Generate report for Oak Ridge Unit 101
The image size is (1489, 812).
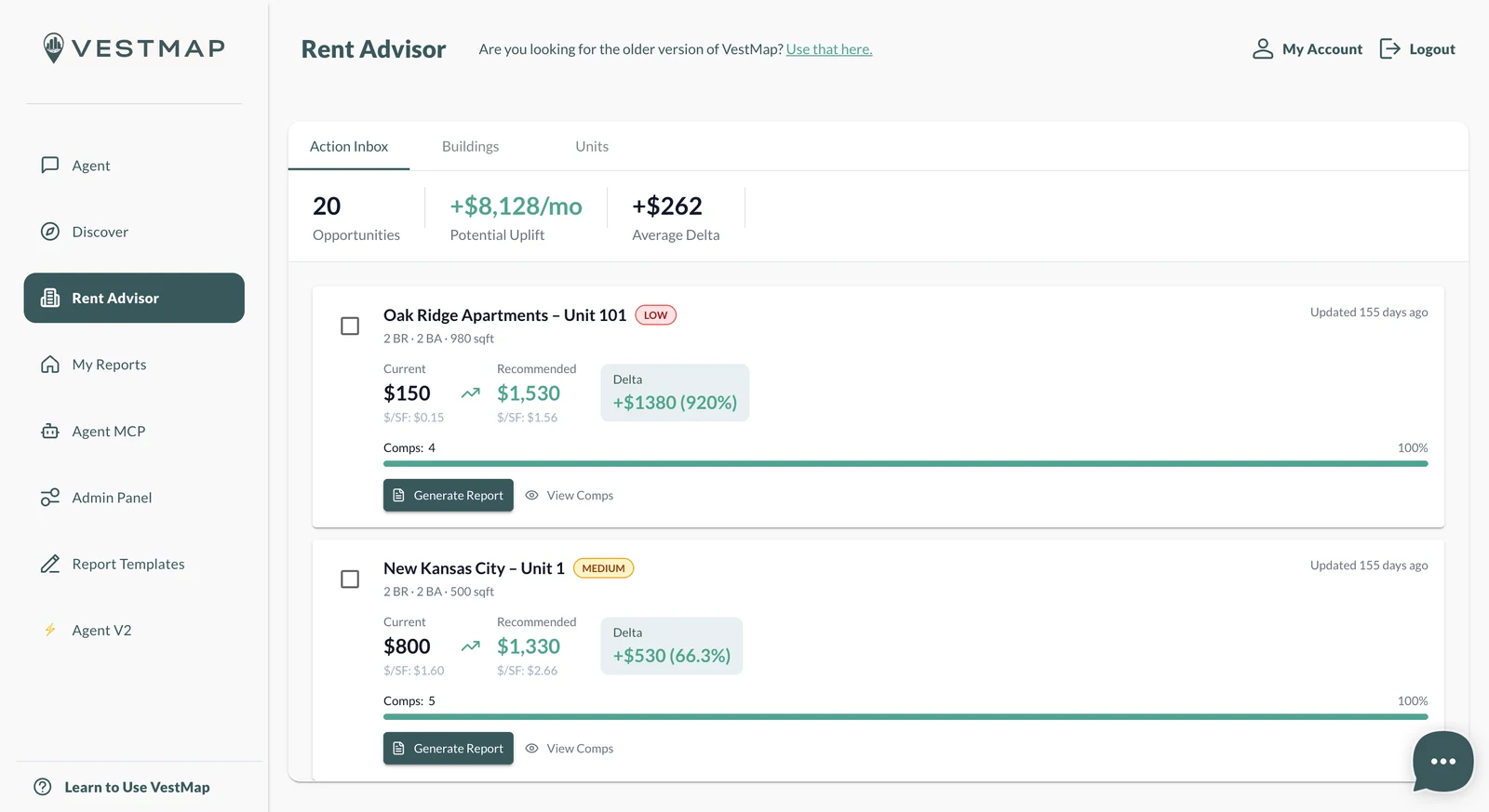449,495
